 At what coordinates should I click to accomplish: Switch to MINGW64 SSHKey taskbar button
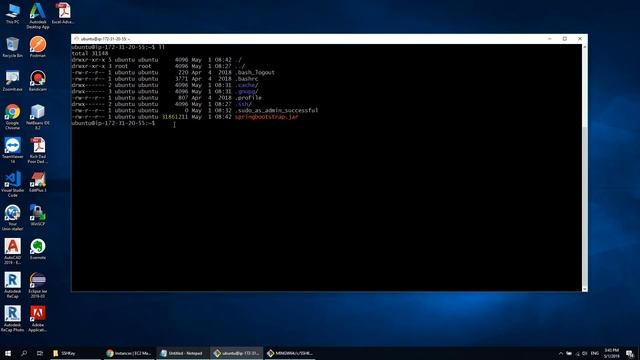290,353
